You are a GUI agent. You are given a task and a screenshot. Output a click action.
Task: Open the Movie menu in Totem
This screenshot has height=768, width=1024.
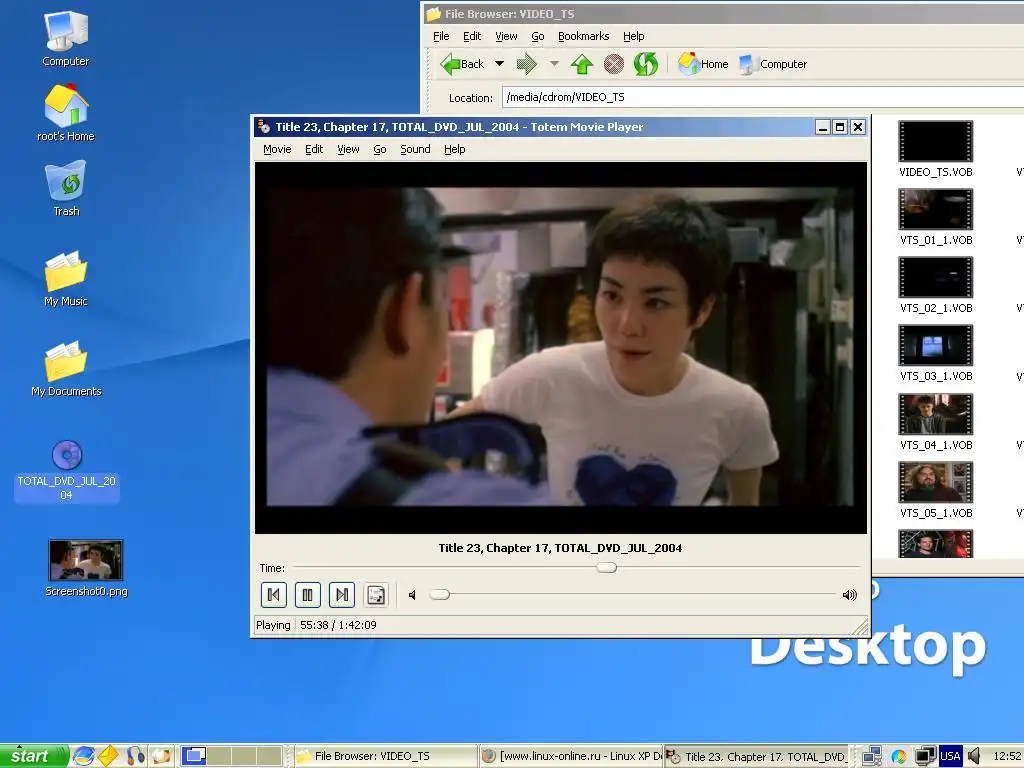point(277,149)
